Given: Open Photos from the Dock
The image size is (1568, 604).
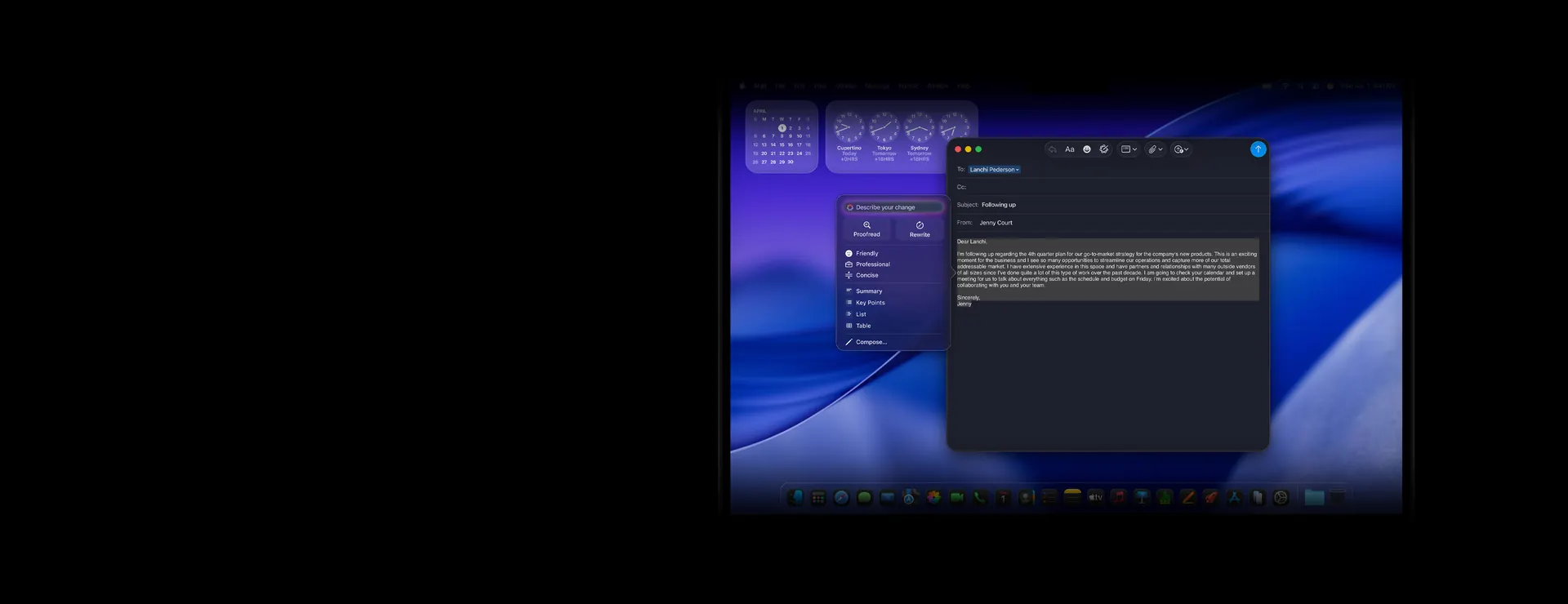Looking at the screenshot, I should [x=933, y=497].
